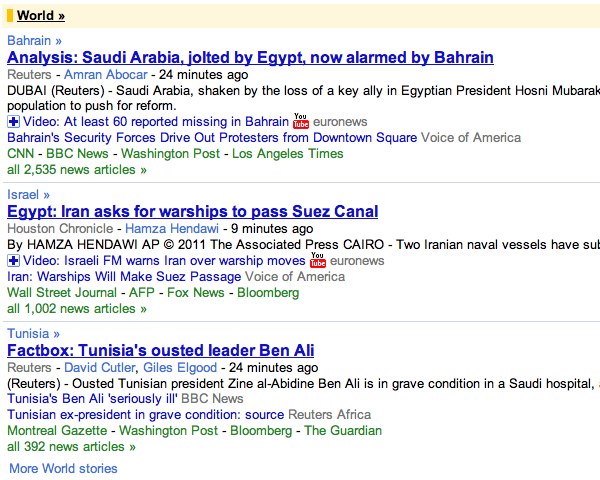Open the World section heading
Image resolution: width=600 pixels, height=480 pixels.
click(x=41, y=15)
